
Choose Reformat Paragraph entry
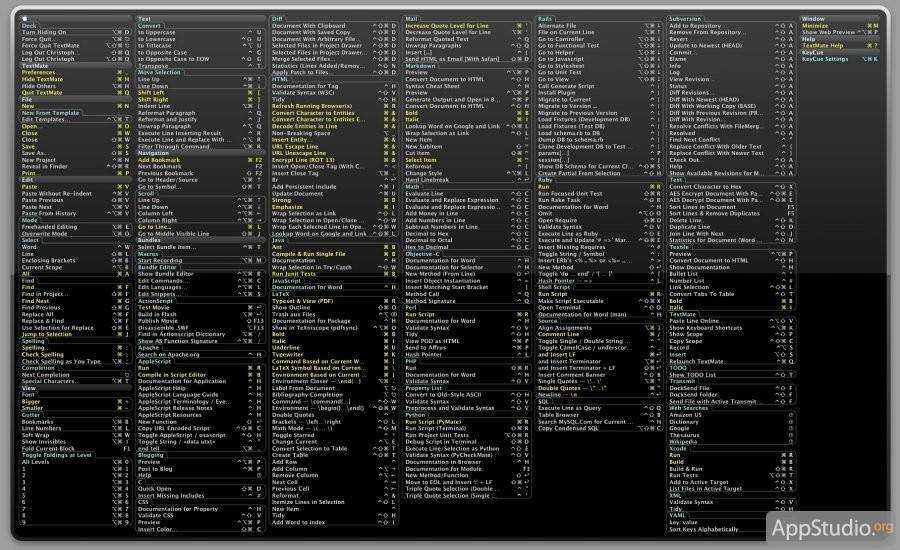[166, 113]
